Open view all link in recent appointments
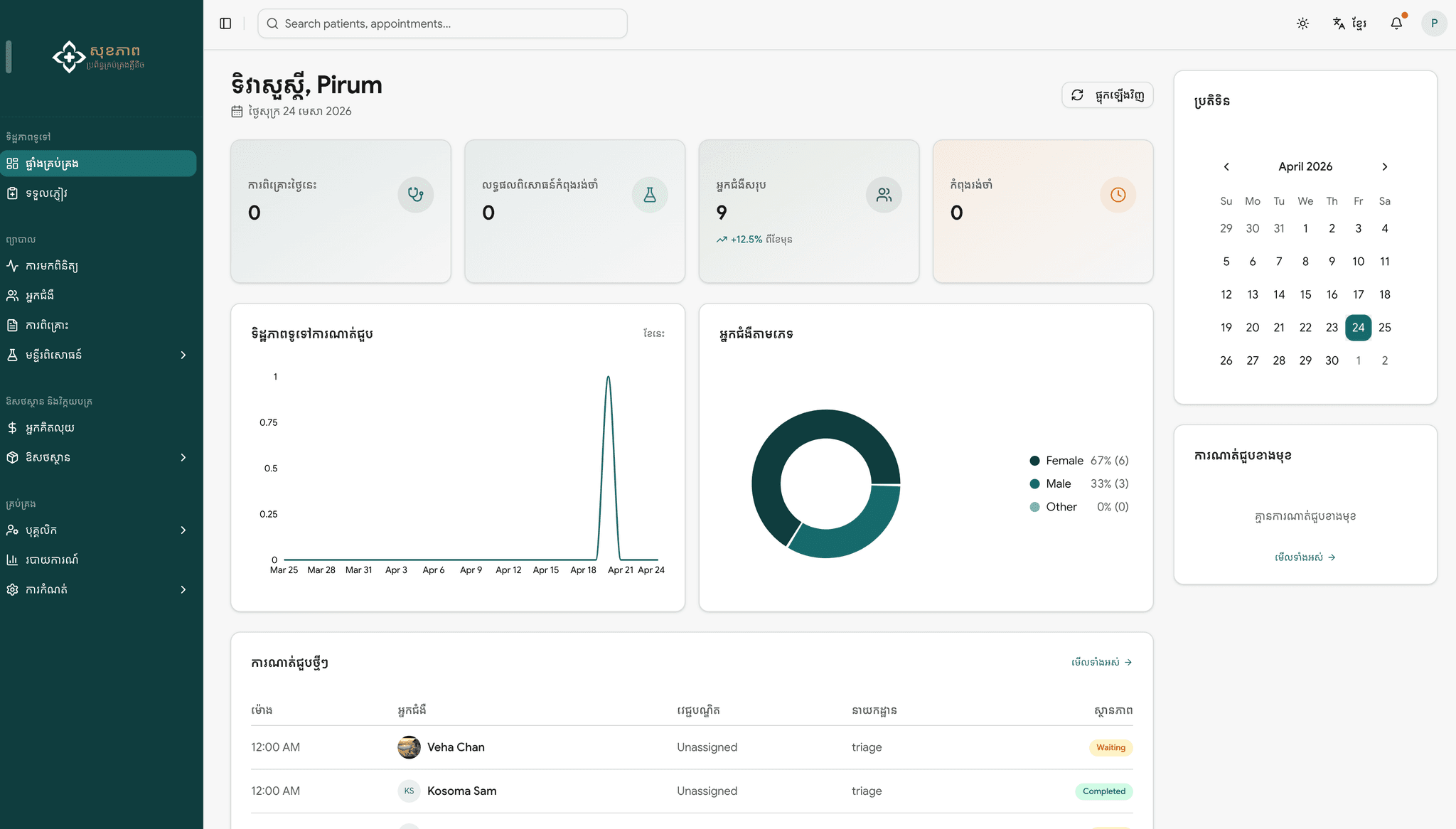 click(1101, 663)
